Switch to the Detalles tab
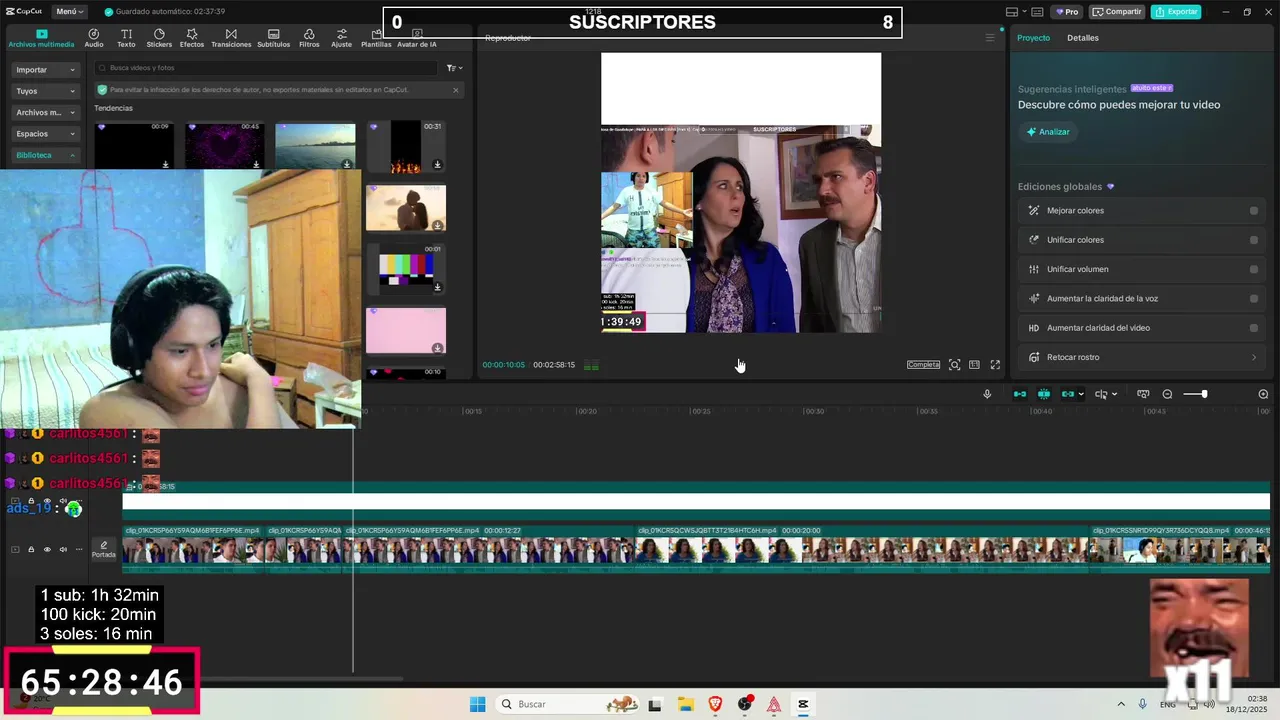 pyautogui.click(x=1083, y=38)
